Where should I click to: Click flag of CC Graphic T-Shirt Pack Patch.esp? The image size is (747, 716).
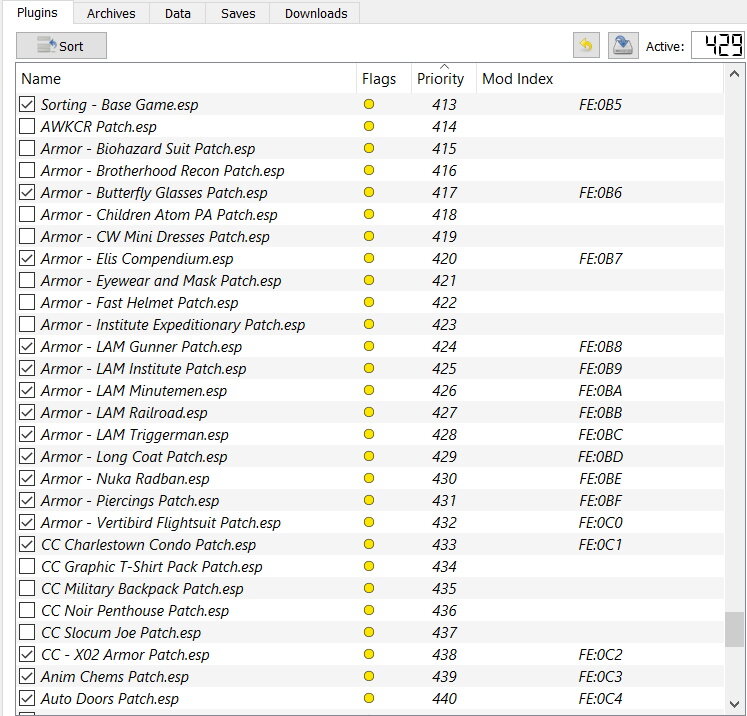369,566
